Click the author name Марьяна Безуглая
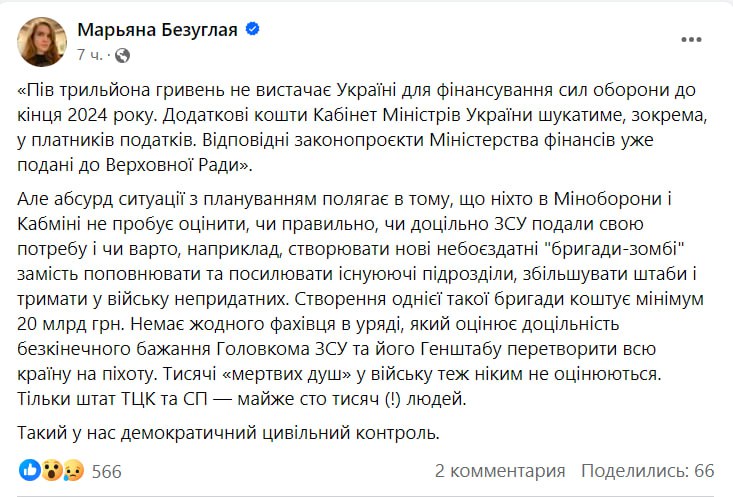 (157, 30)
